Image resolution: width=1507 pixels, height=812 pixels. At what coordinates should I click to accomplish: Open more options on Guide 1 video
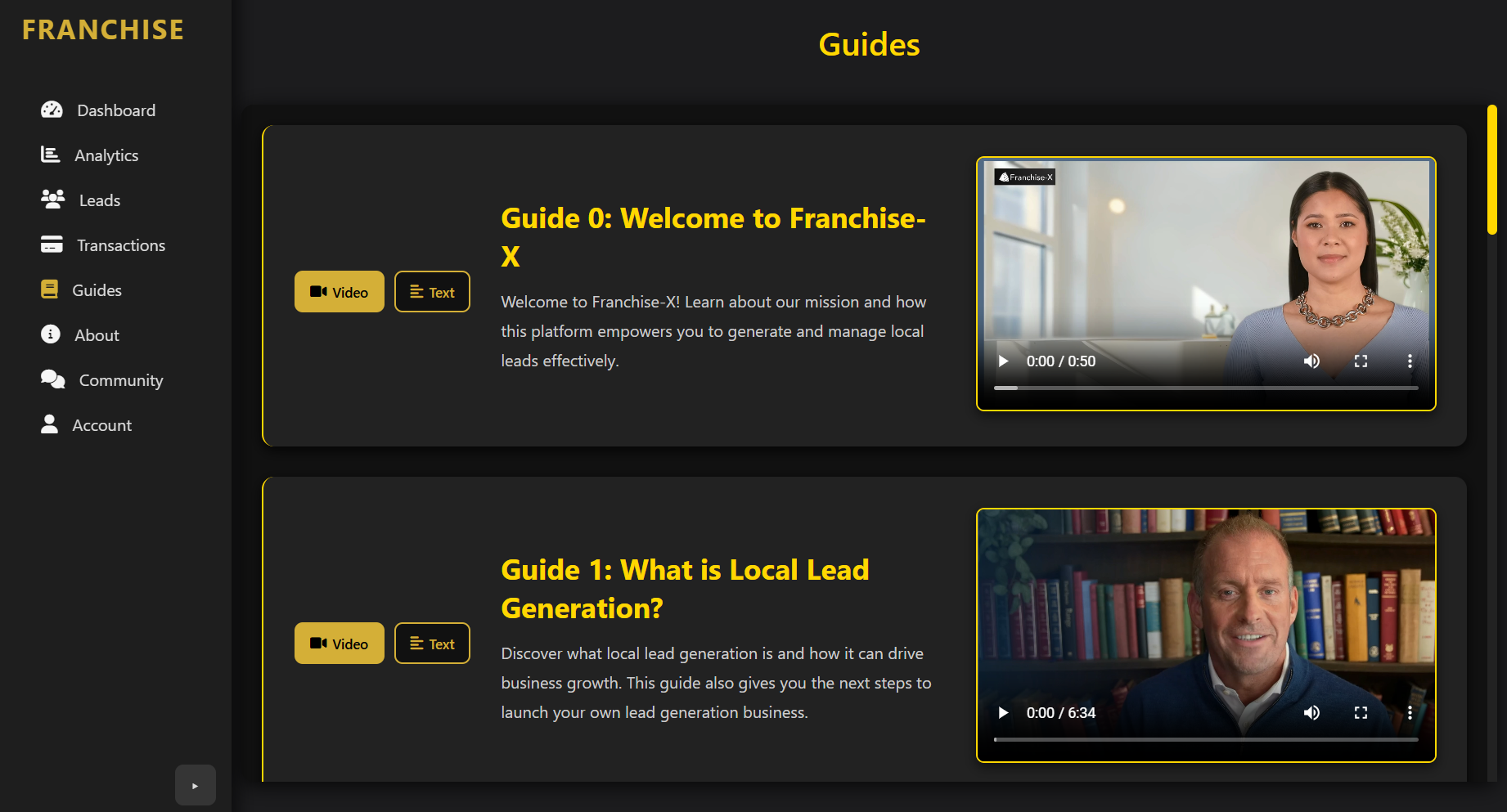pyautogui.click(x=1410, y=712)
